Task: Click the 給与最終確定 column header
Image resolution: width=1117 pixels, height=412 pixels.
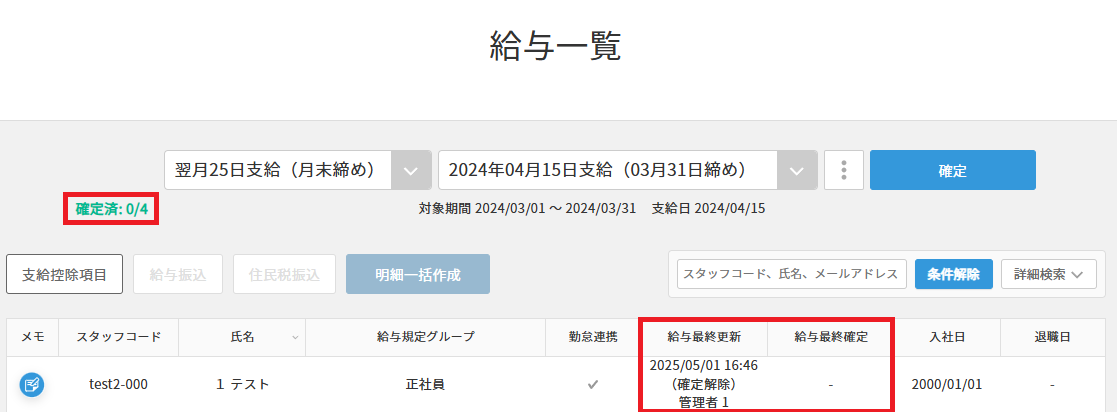Action: pos(831,337)
